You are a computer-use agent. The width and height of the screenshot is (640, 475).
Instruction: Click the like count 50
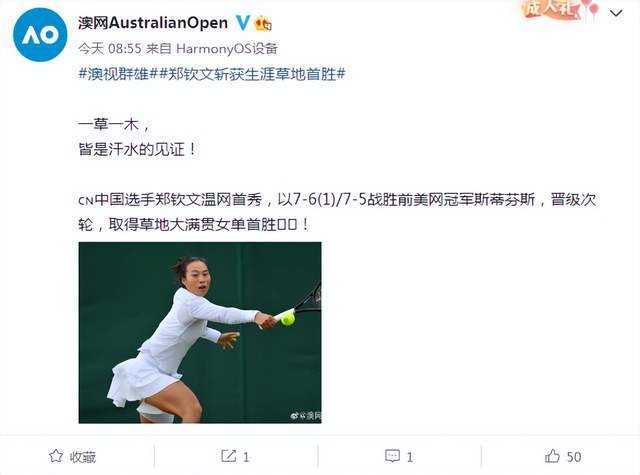pos(574,457)
